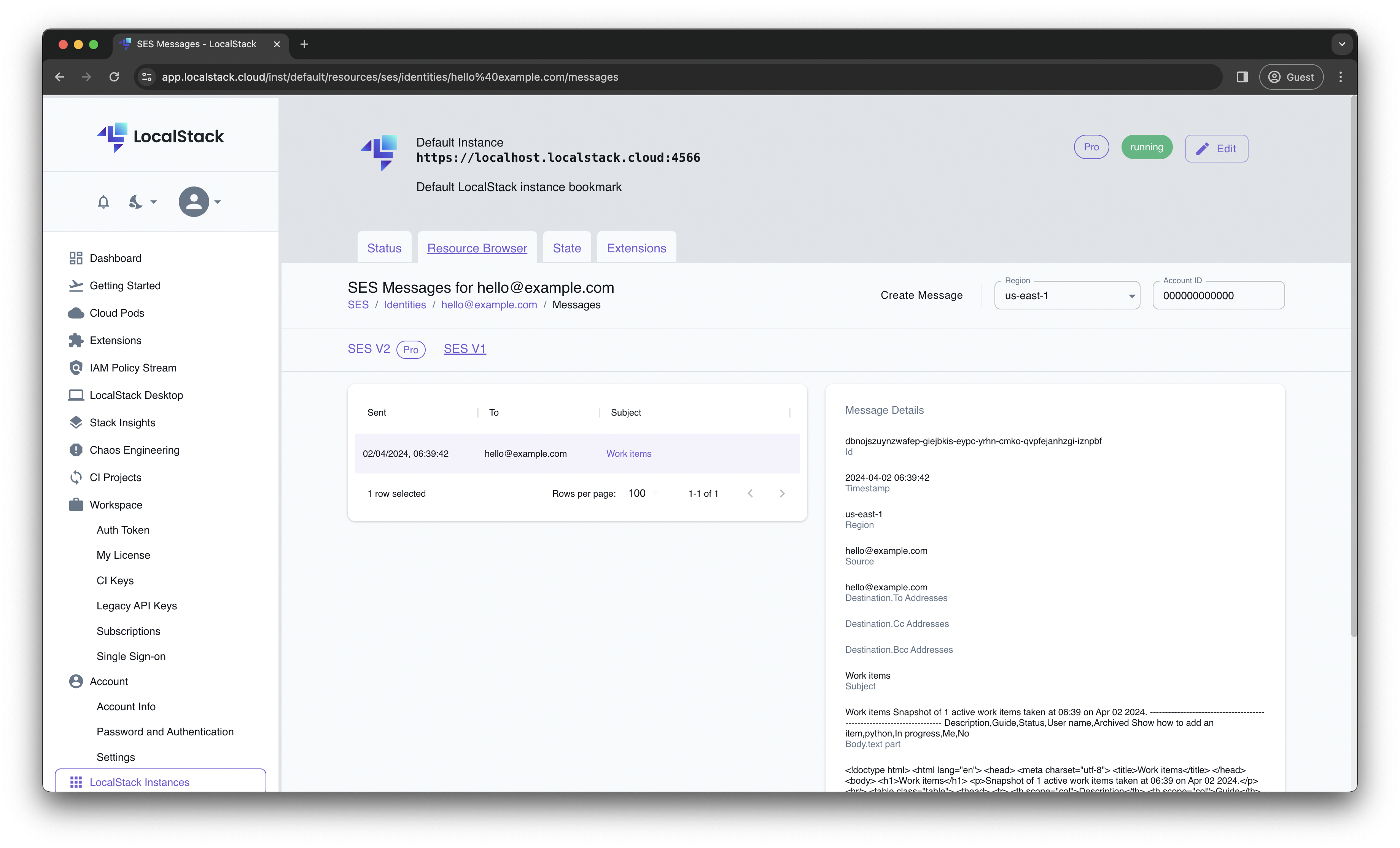Click the SES breadcrumb link

point(358,304)
